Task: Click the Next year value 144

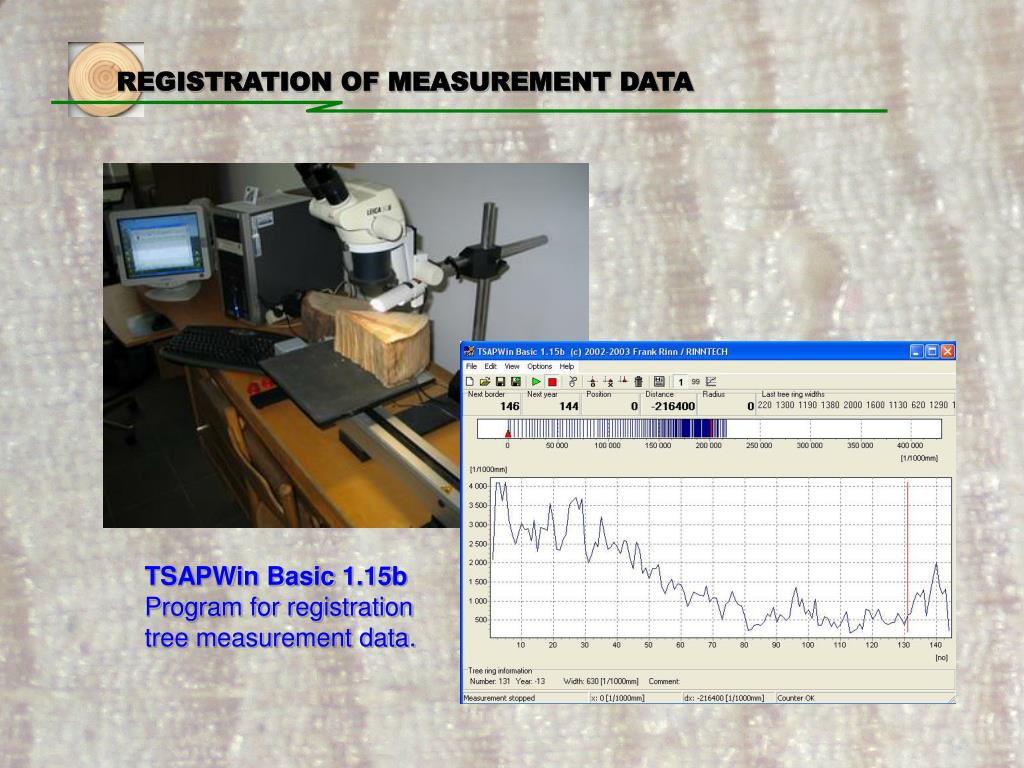Action: coord(569,406)
